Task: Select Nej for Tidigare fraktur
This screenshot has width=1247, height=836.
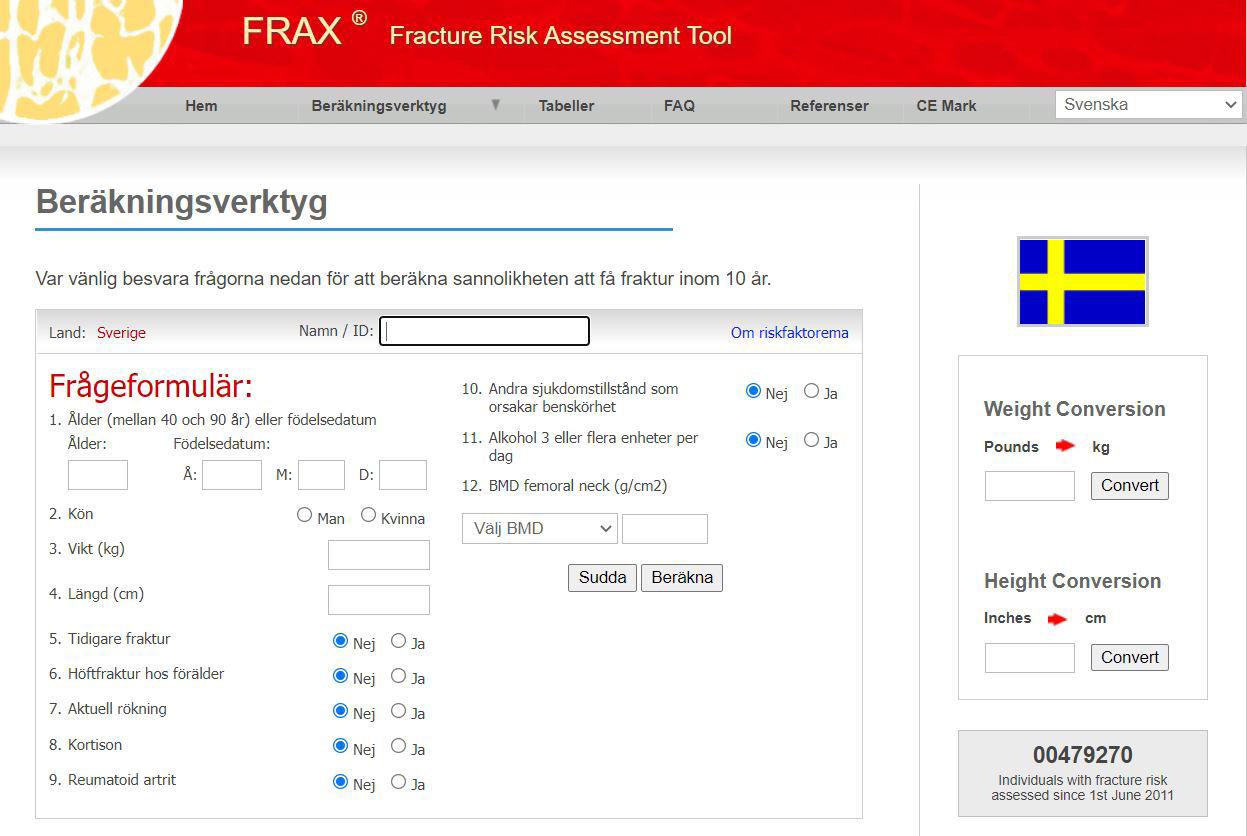Action: pos(340,640)
